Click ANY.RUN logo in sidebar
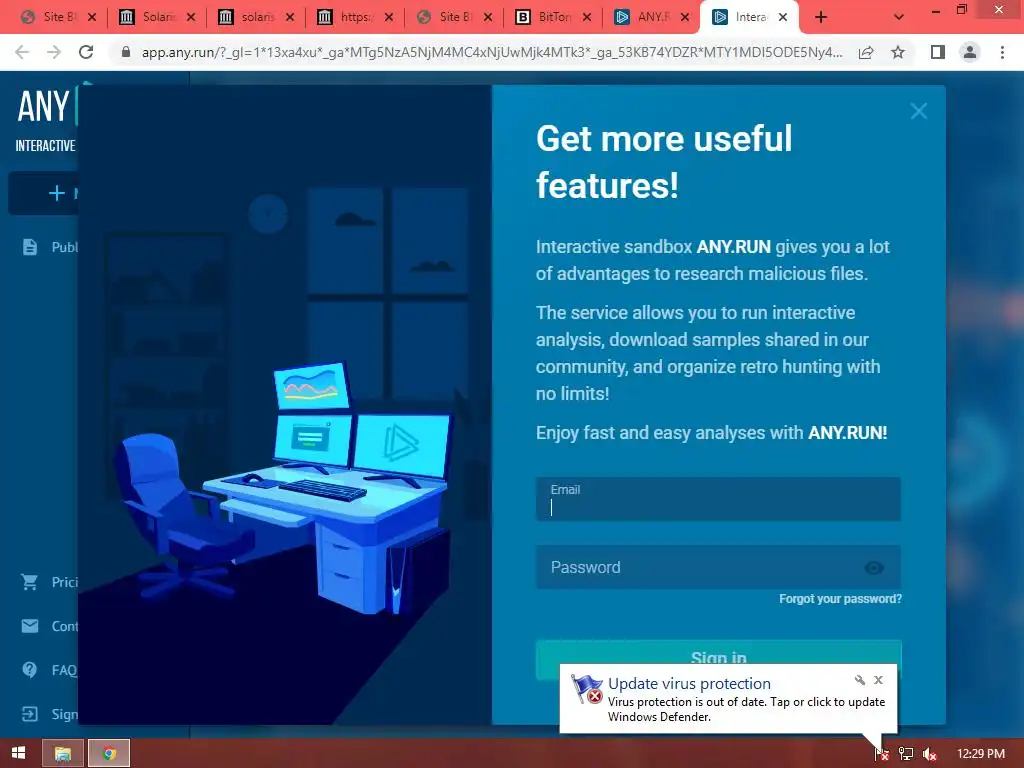1024x768 pixels. (43, 106)
